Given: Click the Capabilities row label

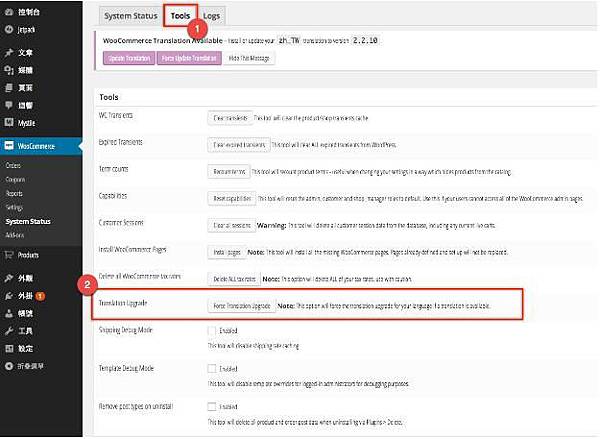Looking at the screenshot, I should pyautogui.click(x=112, y=196).
